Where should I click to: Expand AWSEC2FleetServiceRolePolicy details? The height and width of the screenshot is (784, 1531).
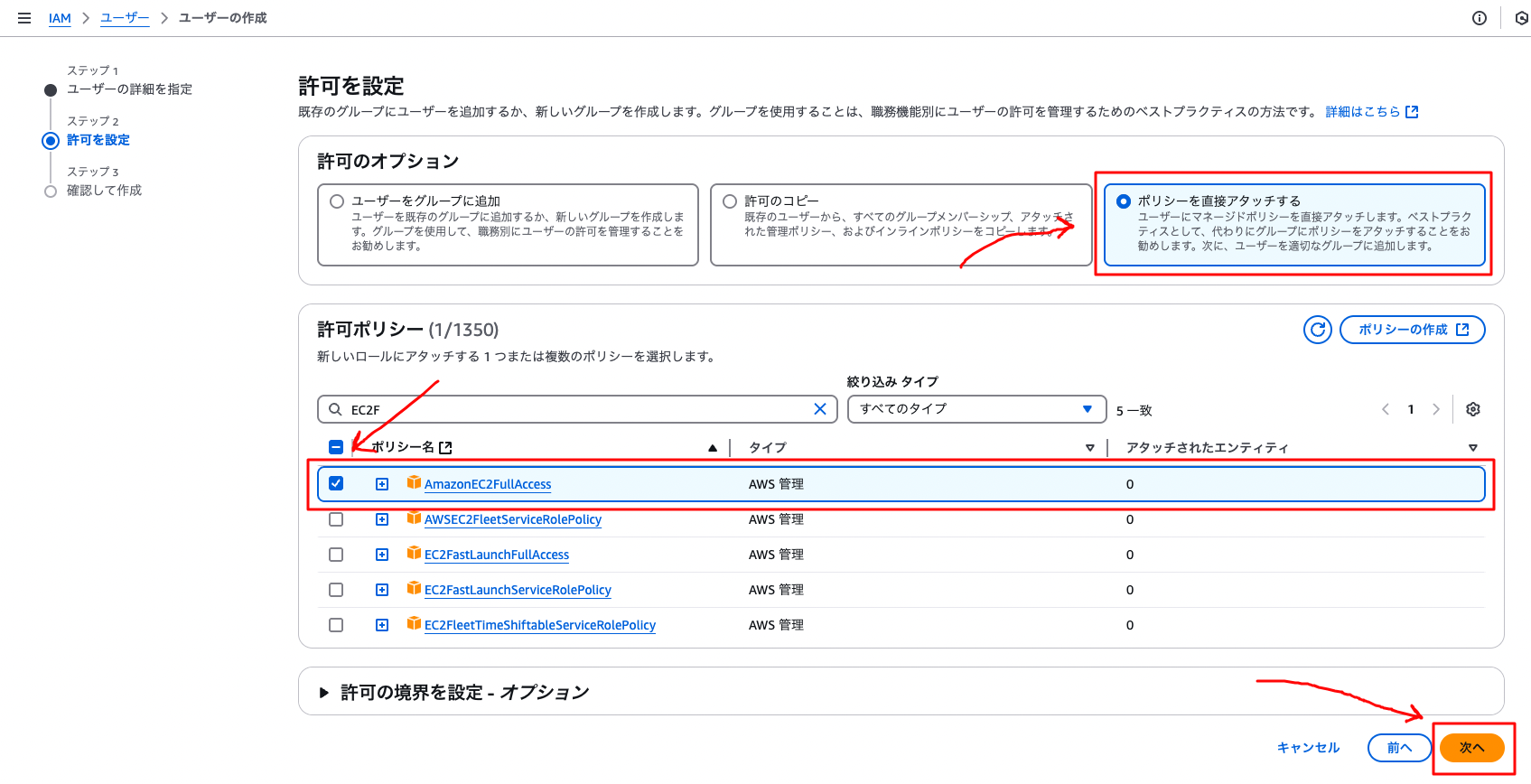pos(382,519)
